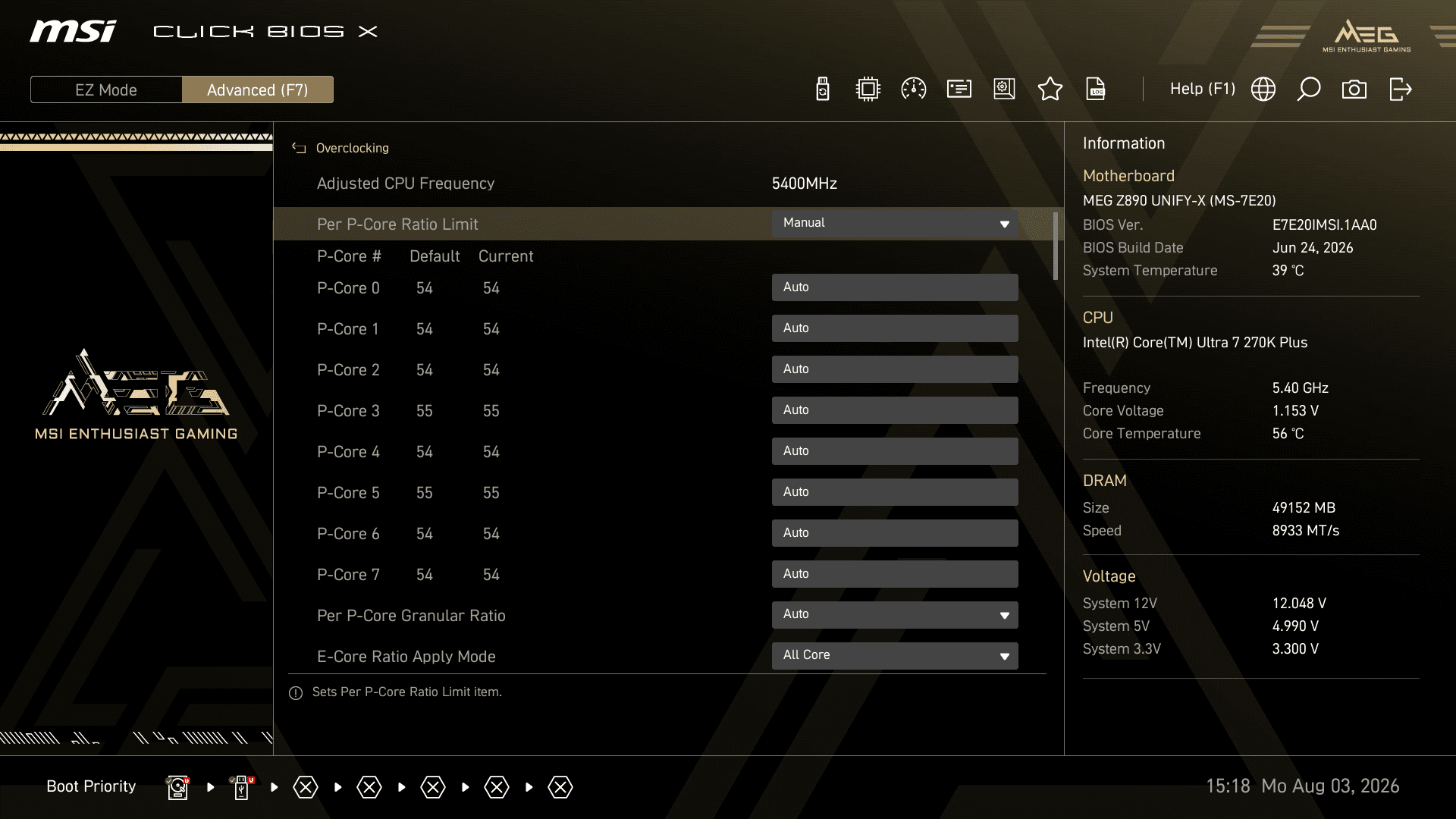This screenshot has height=819, width=1456.
Task: Click the P-Core 2 Auto ratio field
Action: pyautogui.click(x=895, y=369)
